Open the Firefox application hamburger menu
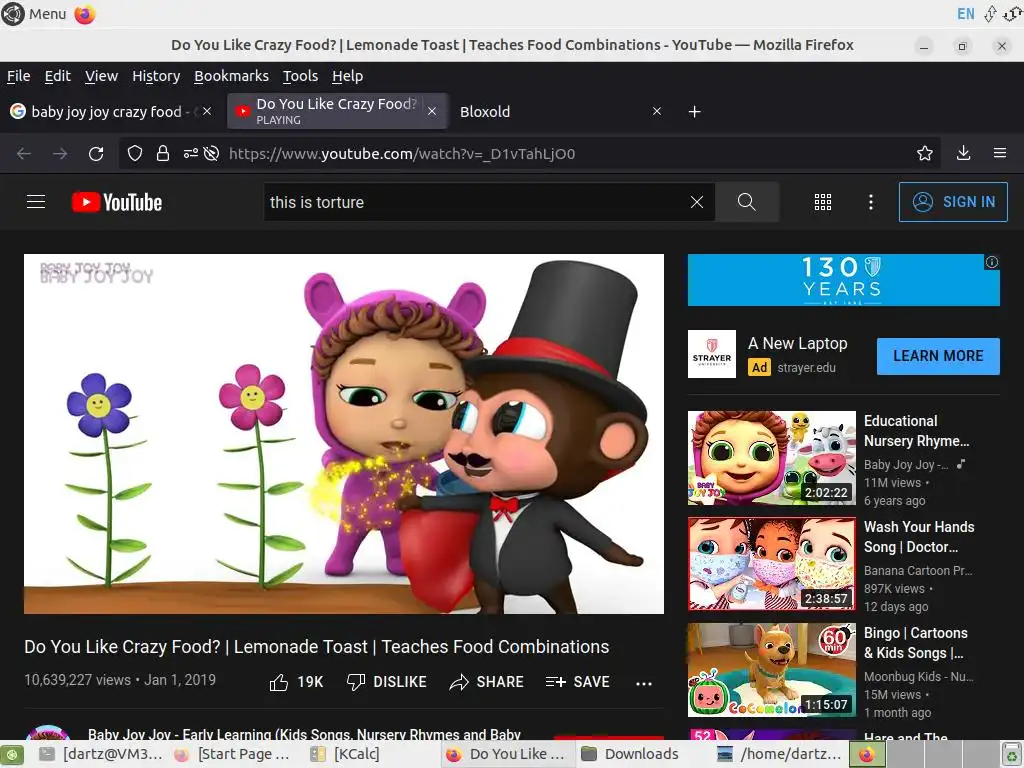Image resolution: width=1024 pixels, height=768 pixels. 1000,153
